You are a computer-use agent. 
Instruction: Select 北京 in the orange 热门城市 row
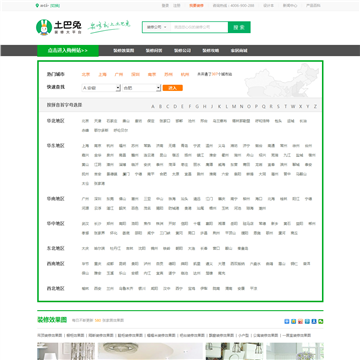(86, 74)
